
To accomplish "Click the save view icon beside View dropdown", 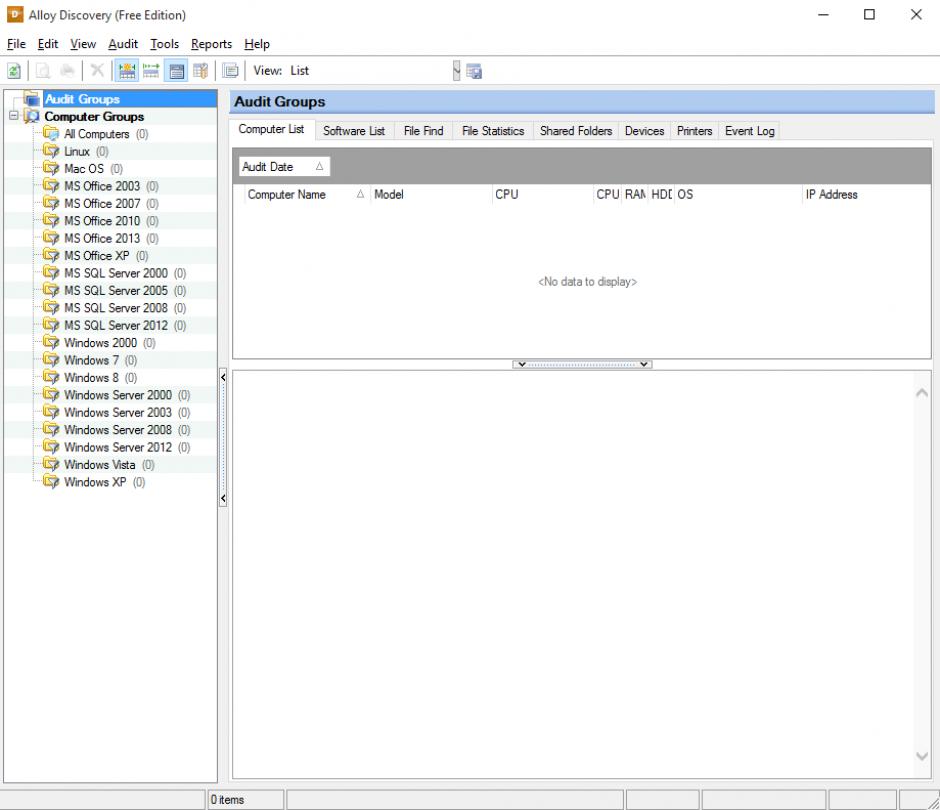I will coord(474,71).
